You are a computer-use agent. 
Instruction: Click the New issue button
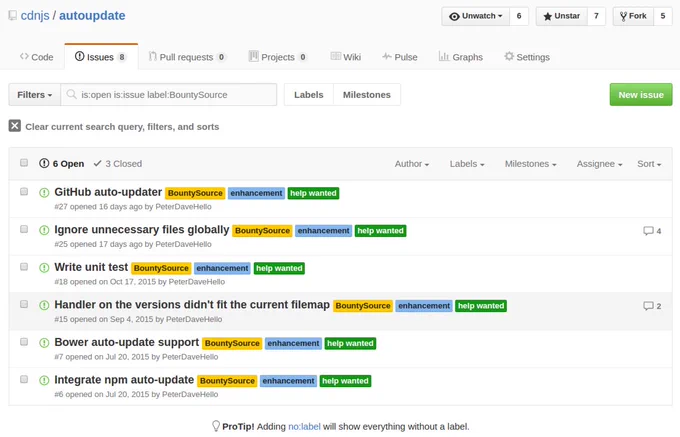click(641, 95)
